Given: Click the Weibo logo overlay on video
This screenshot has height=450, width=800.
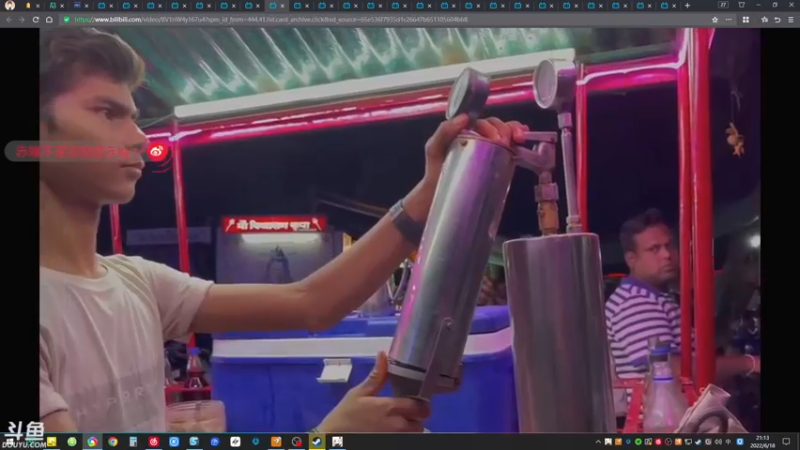Looking at the screenshot, I should 157,152.
